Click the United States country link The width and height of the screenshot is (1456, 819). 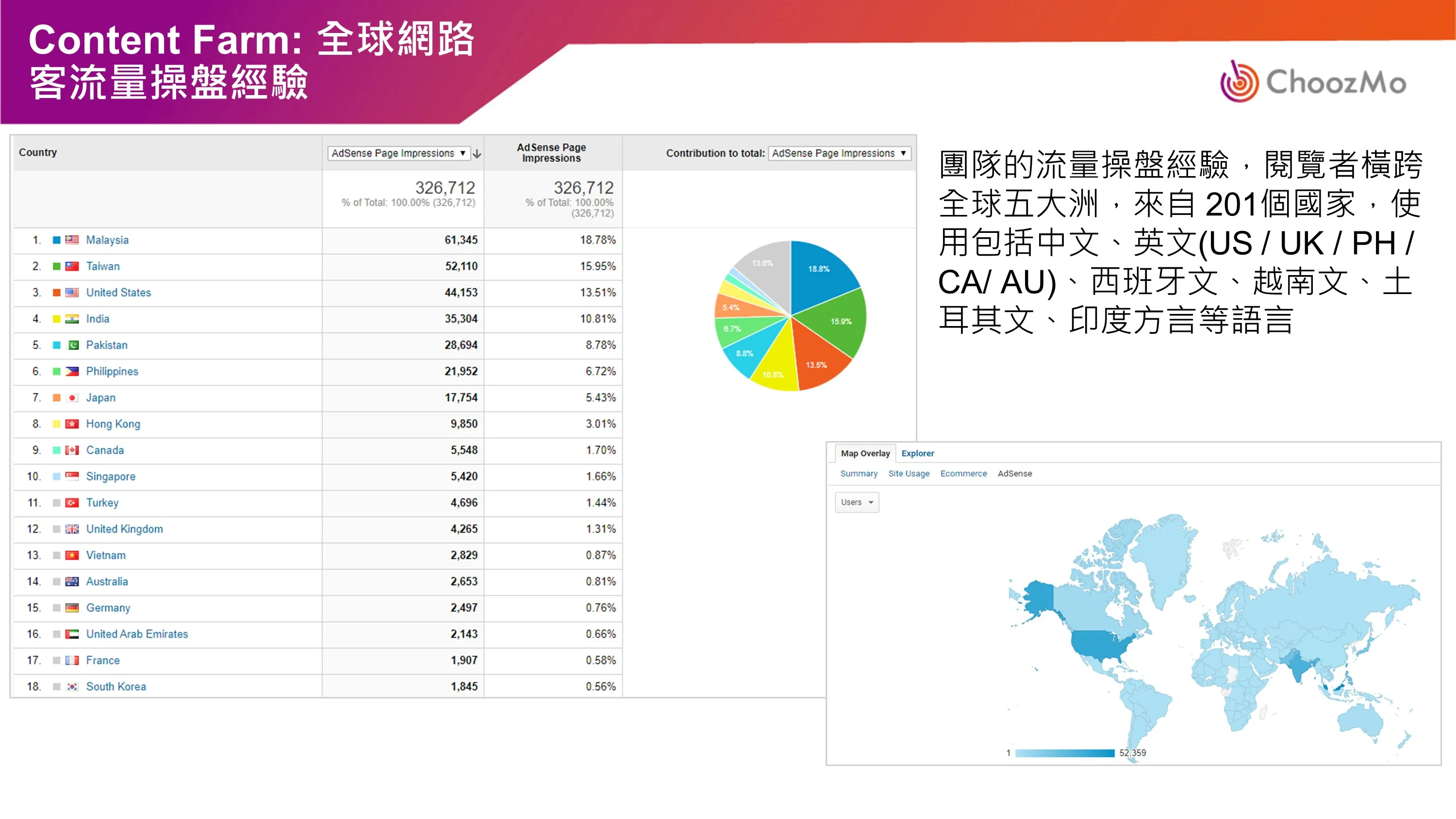point(118,293)
